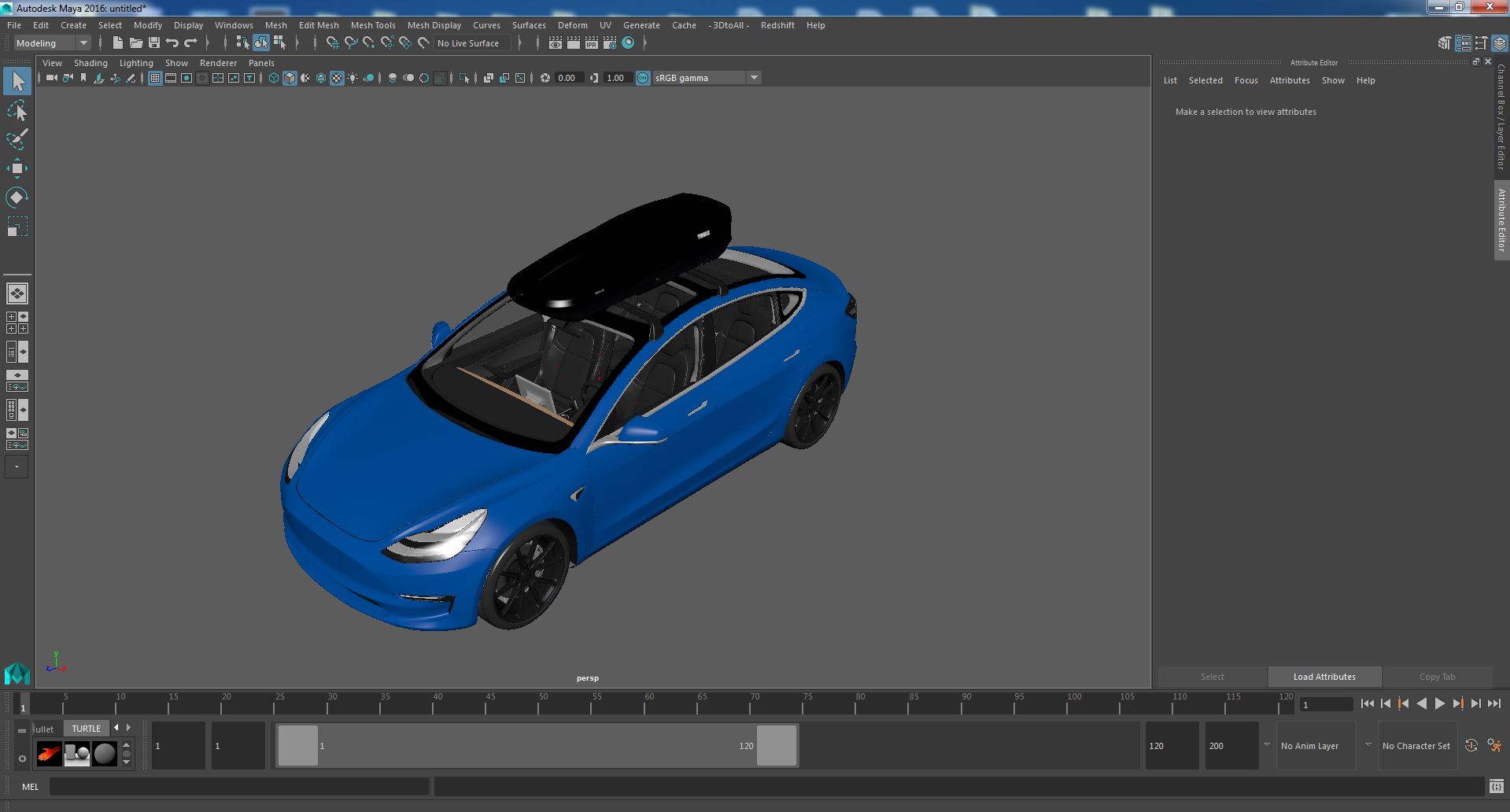Toggle textured display checker icon
The height and width of the screenshot is (812, 1510).
pyautogui.click(x=337, y=78)
